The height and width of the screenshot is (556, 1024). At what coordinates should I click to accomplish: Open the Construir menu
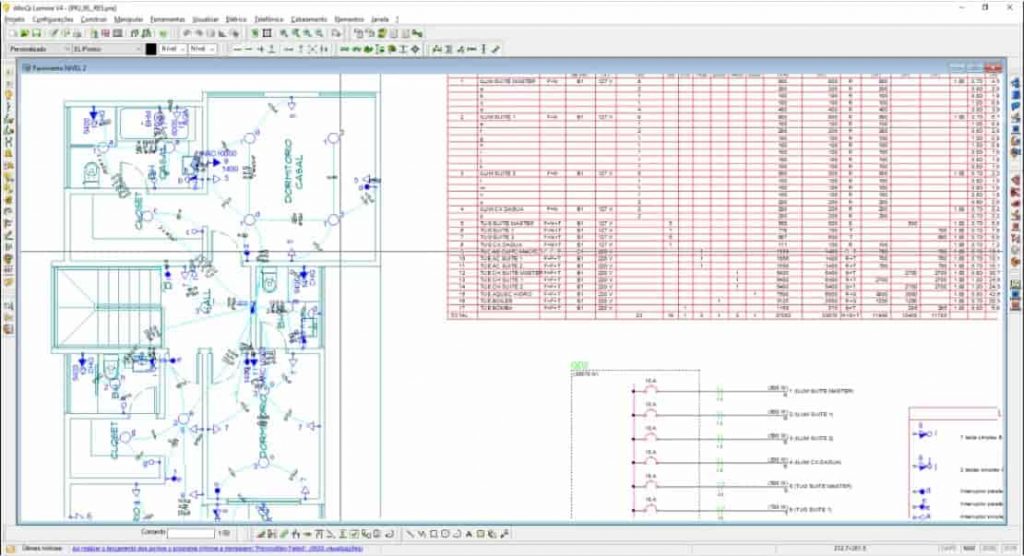(93, 20)
